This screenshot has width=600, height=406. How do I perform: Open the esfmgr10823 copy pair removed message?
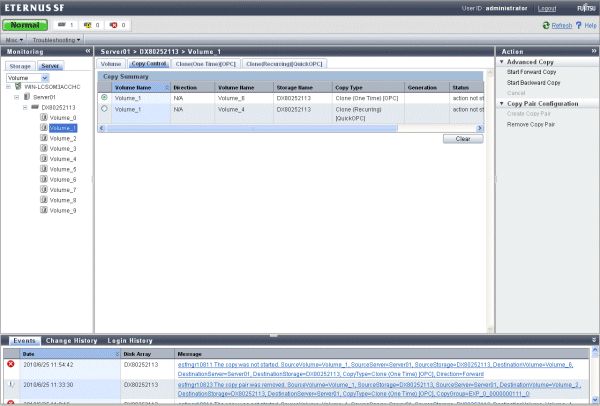click(x=379, y=389)
